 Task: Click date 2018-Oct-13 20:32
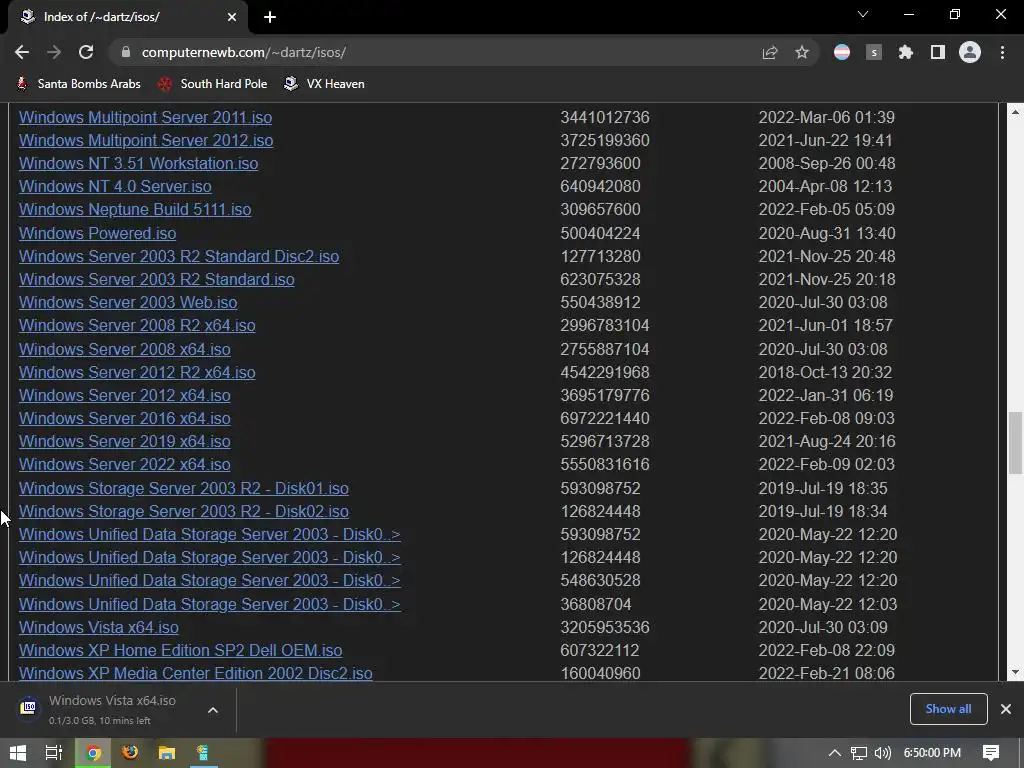[x=825, y=372]
